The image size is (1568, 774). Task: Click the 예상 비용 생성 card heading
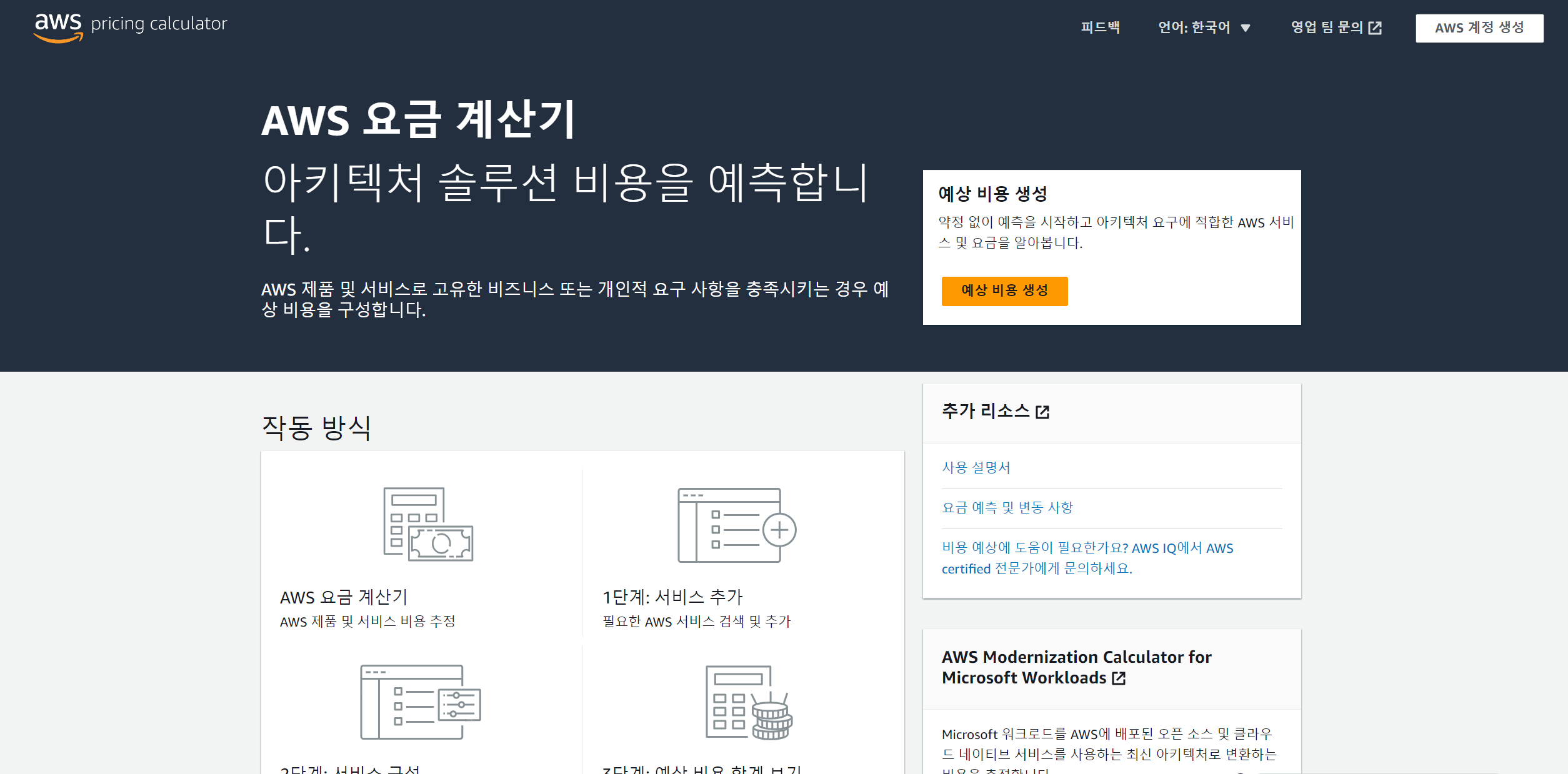(993, 194)
